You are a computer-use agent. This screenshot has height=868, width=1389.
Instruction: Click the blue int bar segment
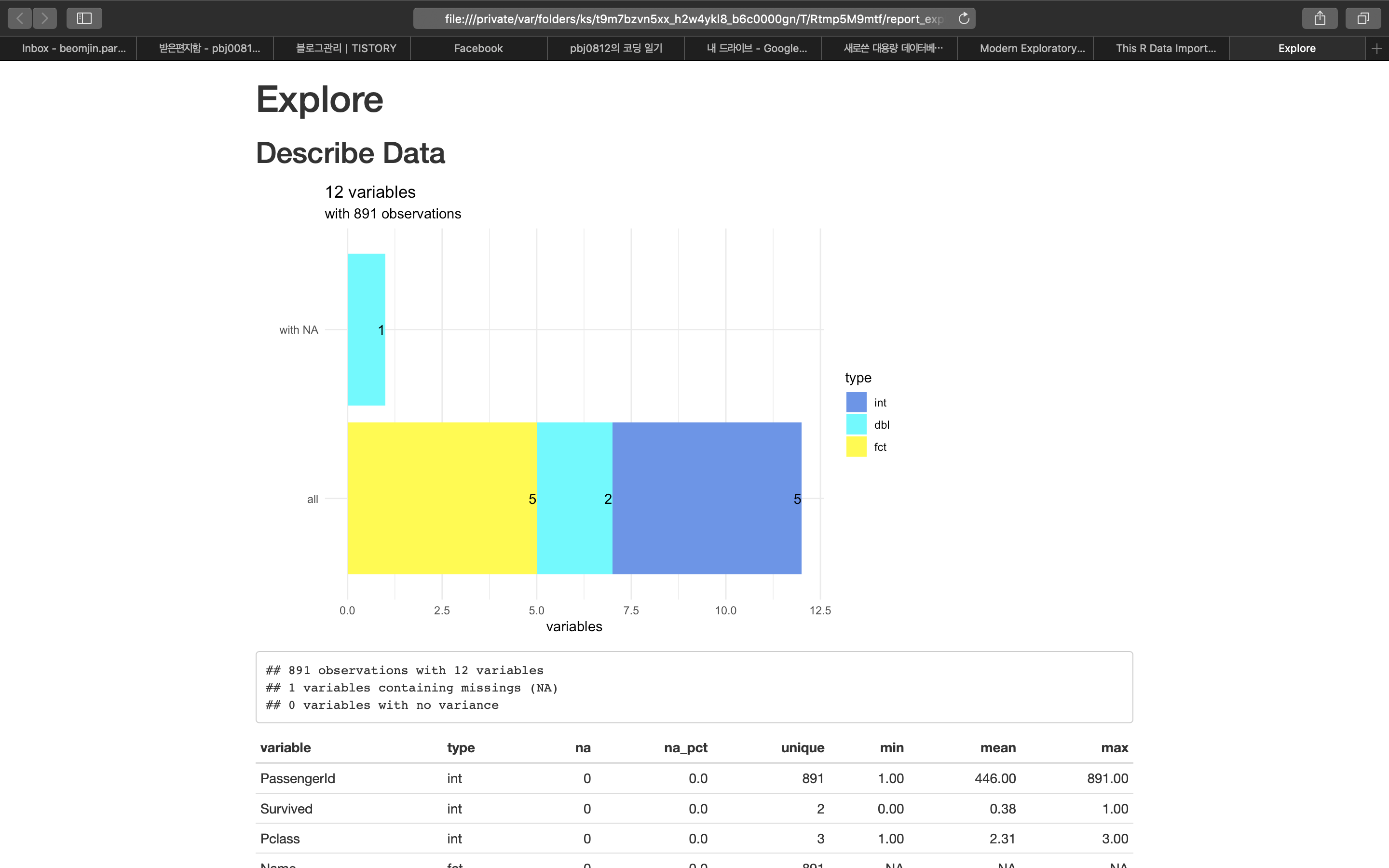click(x=706, y=498)
